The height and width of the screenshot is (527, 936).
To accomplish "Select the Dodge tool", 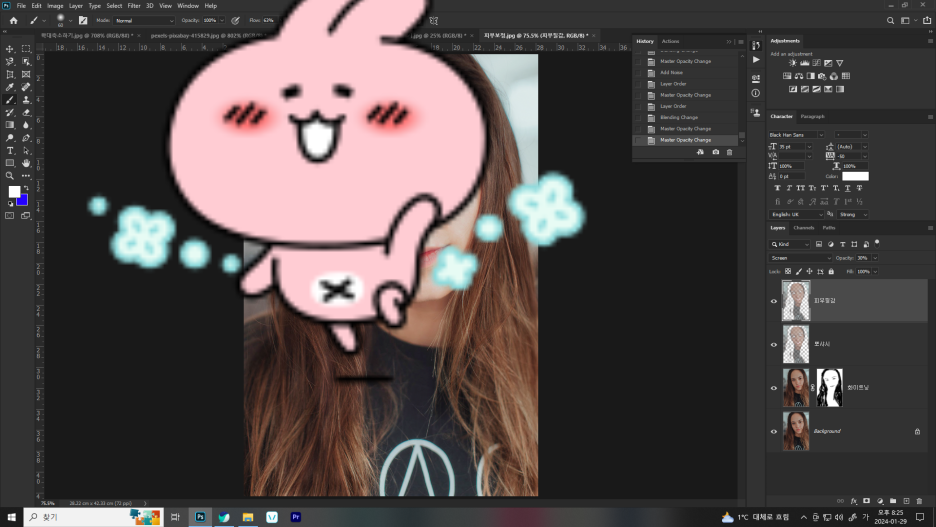I will coord(10,138).
